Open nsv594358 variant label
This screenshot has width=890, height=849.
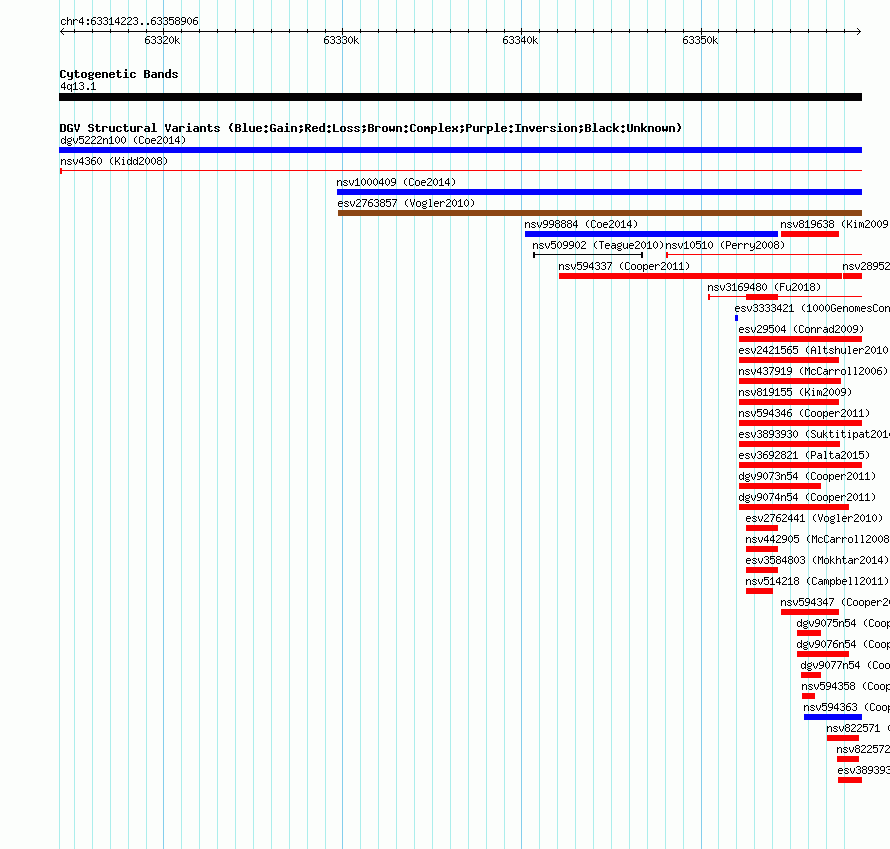click(x=845, y=686)
